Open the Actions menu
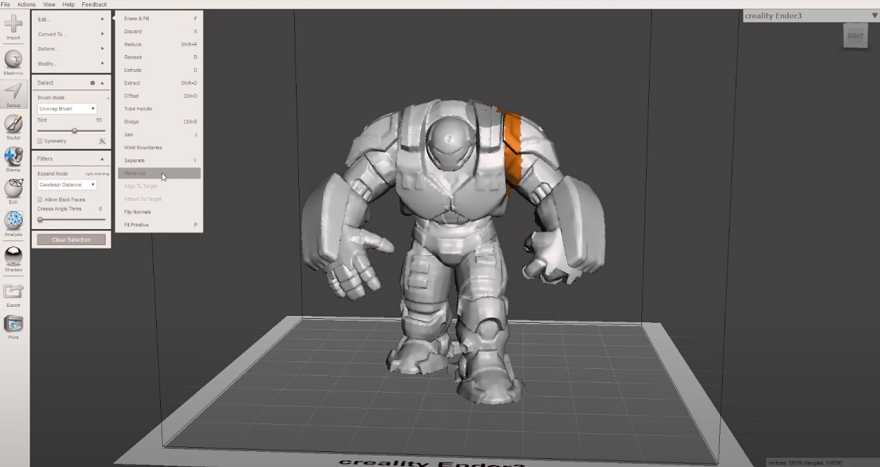The image size is (880, 467). click(x=26, y=4)
